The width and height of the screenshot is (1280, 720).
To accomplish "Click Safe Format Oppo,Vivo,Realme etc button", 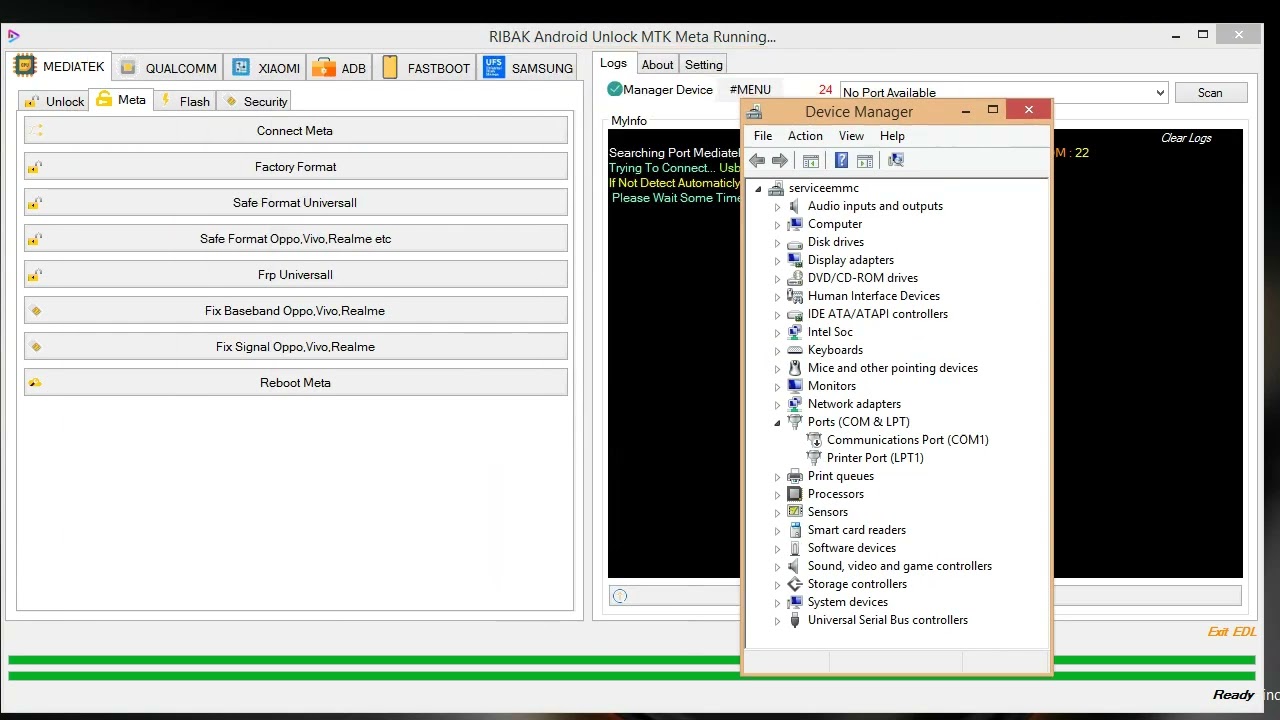I will point(296,239).
